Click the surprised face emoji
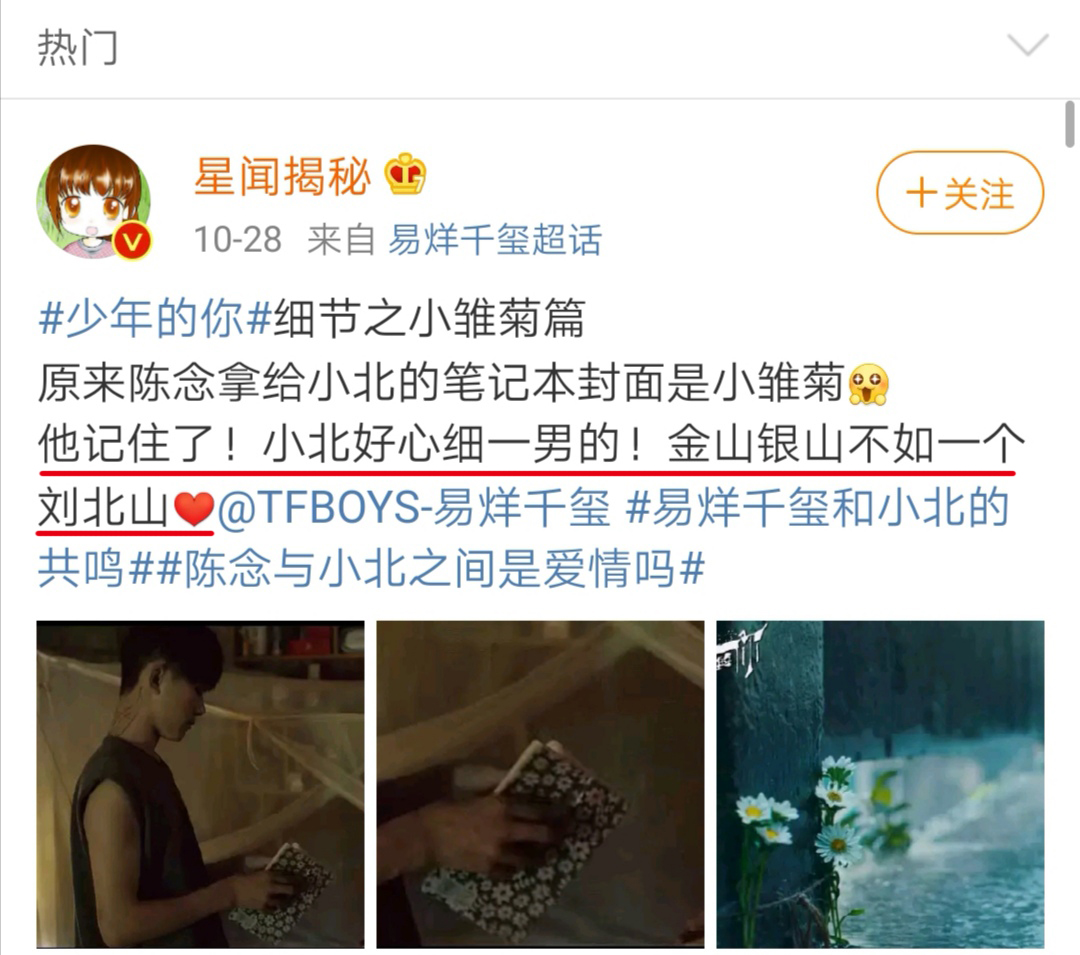 pyautogui.click(x=869, y=384)
